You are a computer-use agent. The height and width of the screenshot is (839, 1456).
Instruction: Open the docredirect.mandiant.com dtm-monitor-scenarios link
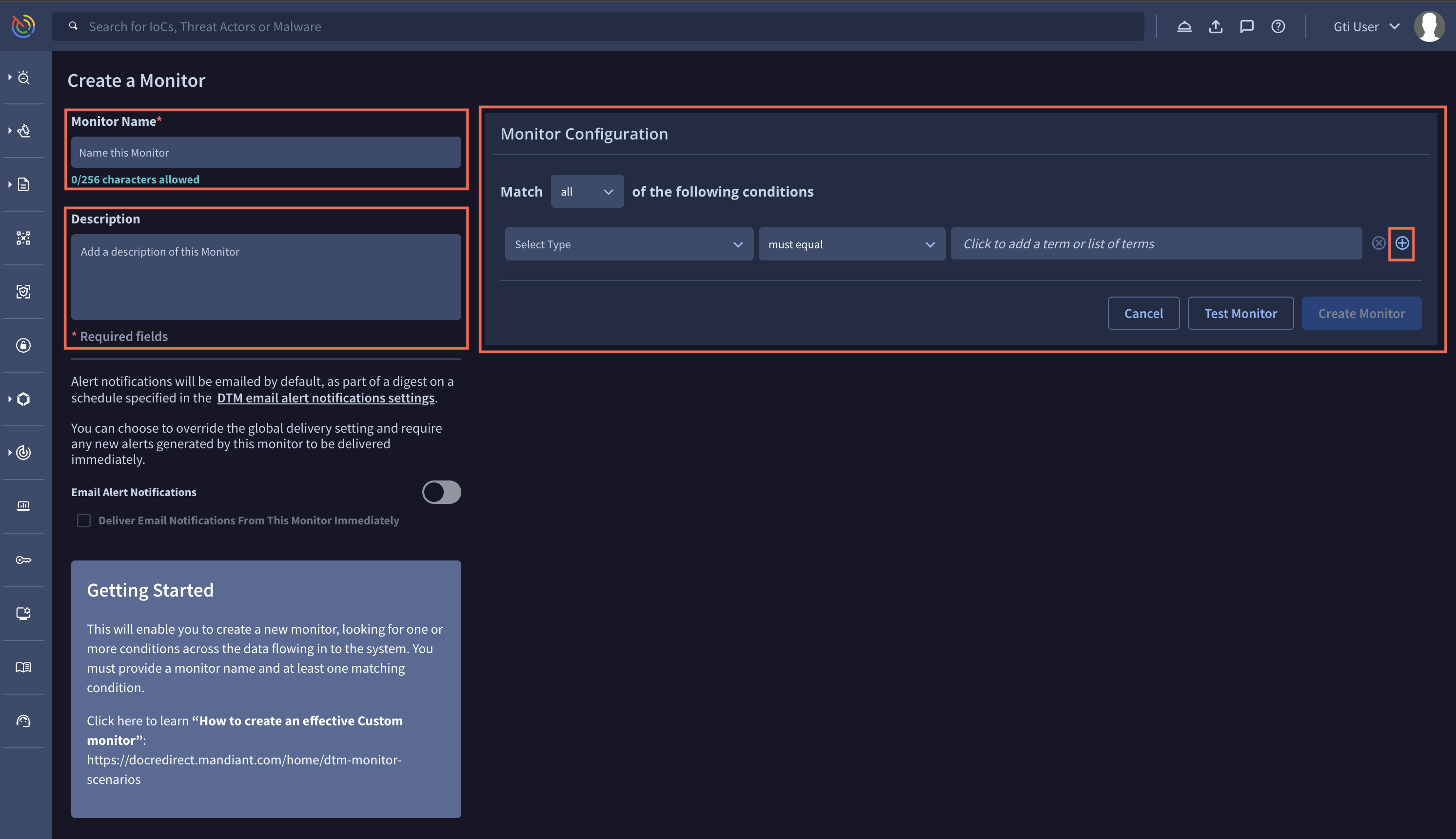[x=244, y=769]
